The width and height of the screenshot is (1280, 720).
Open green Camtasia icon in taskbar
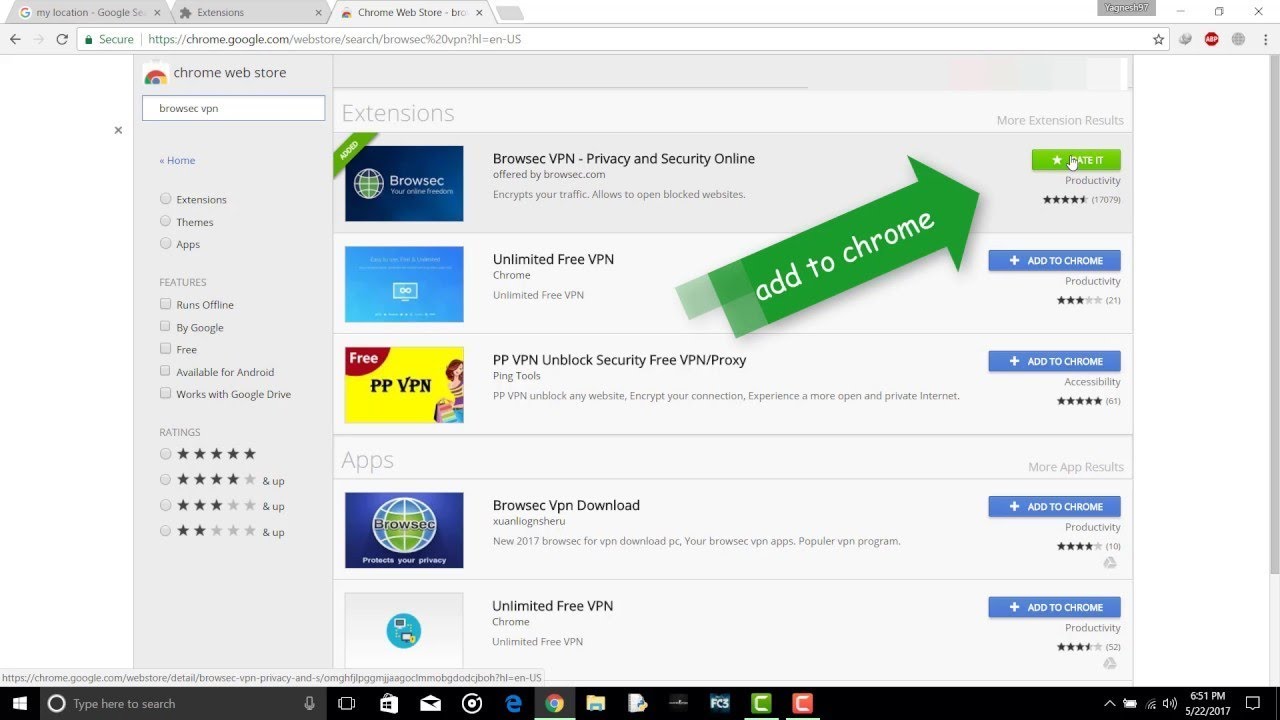pyautogui.click(x=760, y=703)
